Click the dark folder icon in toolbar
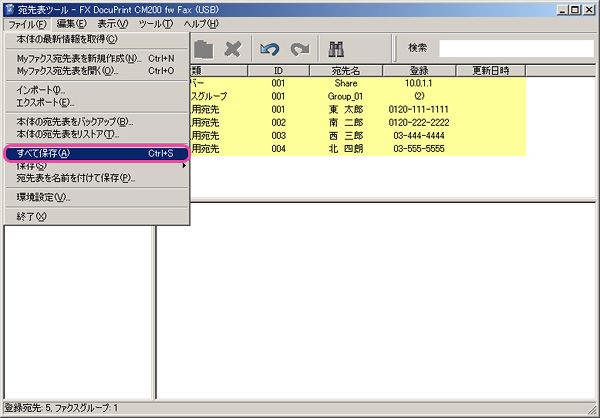Image resolution: width=600 pixels, height=418 pixels. [x=203, y=48]
